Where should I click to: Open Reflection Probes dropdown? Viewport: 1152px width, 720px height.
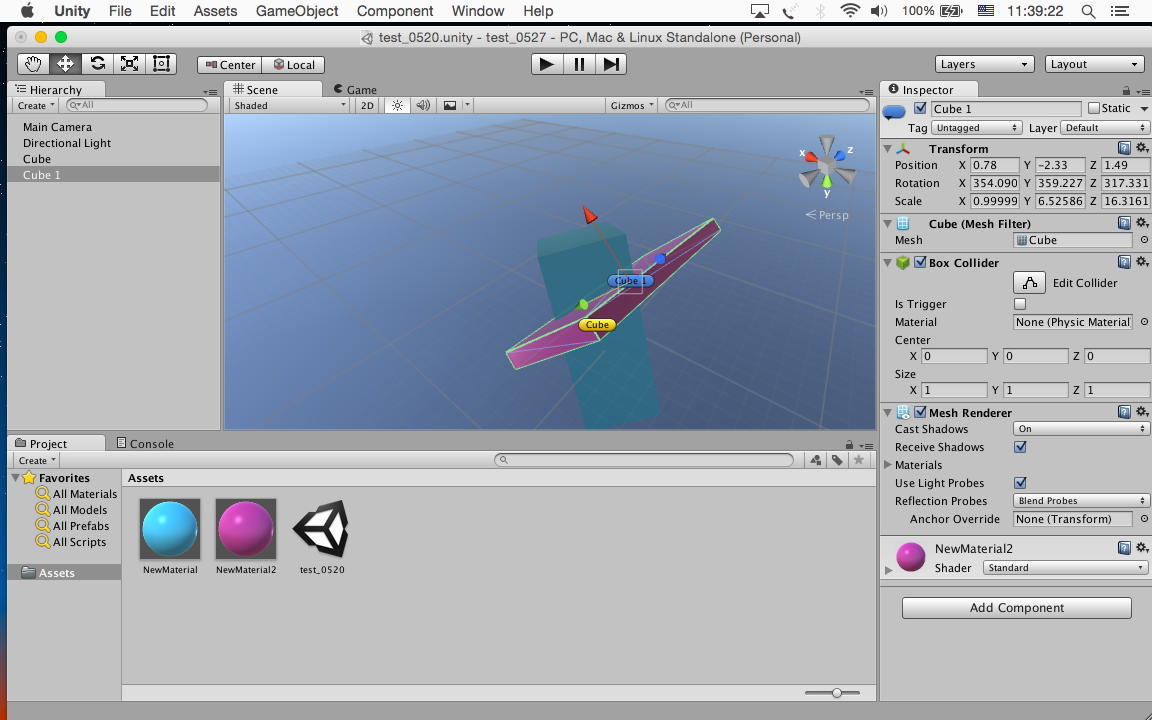pyautogui.click(x=1081, y=501)
